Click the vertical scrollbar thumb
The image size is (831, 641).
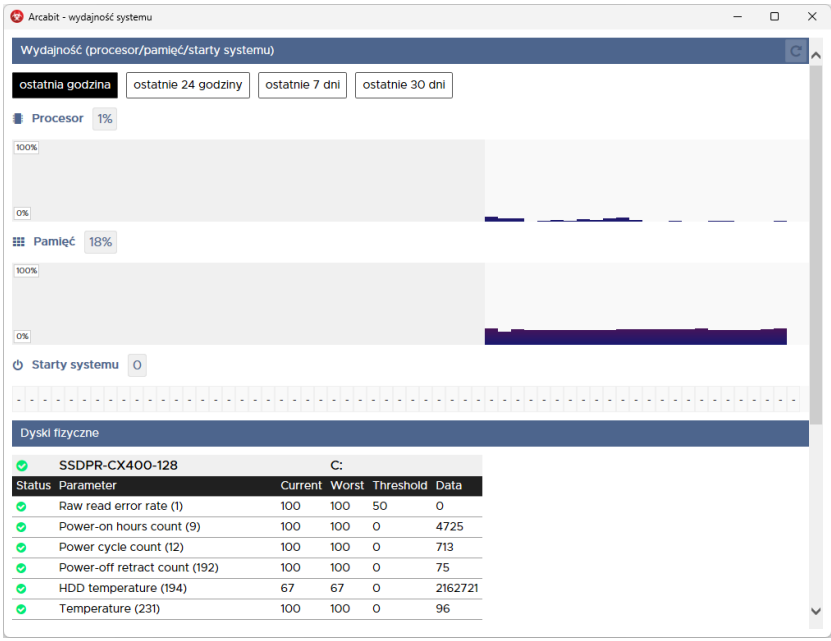coord(816,244)
